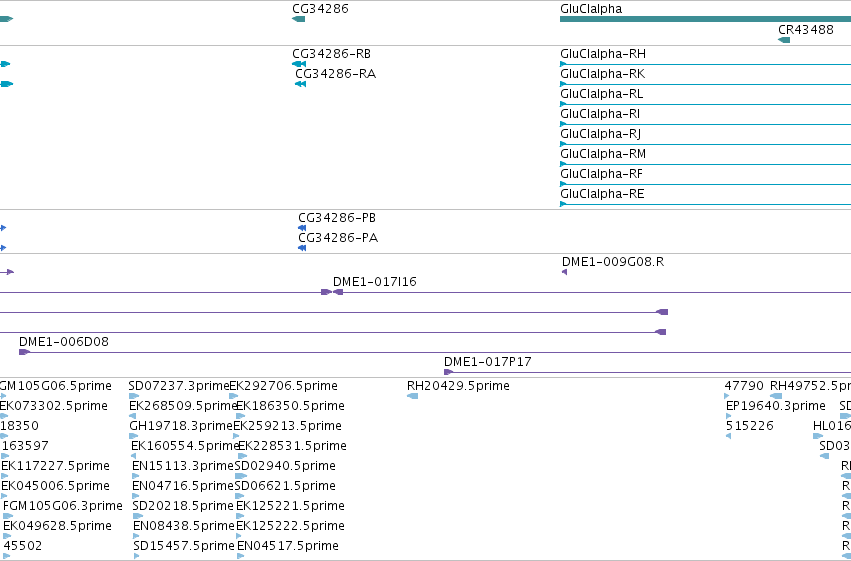
Task: Open EST EK228531.5prime
Action: 293,446
